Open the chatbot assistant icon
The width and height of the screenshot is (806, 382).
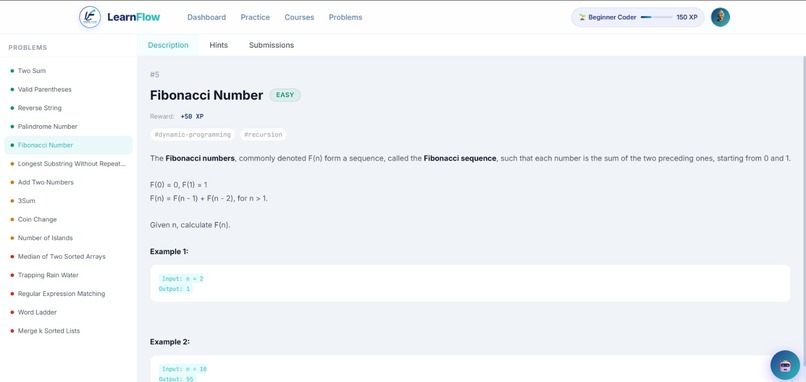tap(785, 365)
